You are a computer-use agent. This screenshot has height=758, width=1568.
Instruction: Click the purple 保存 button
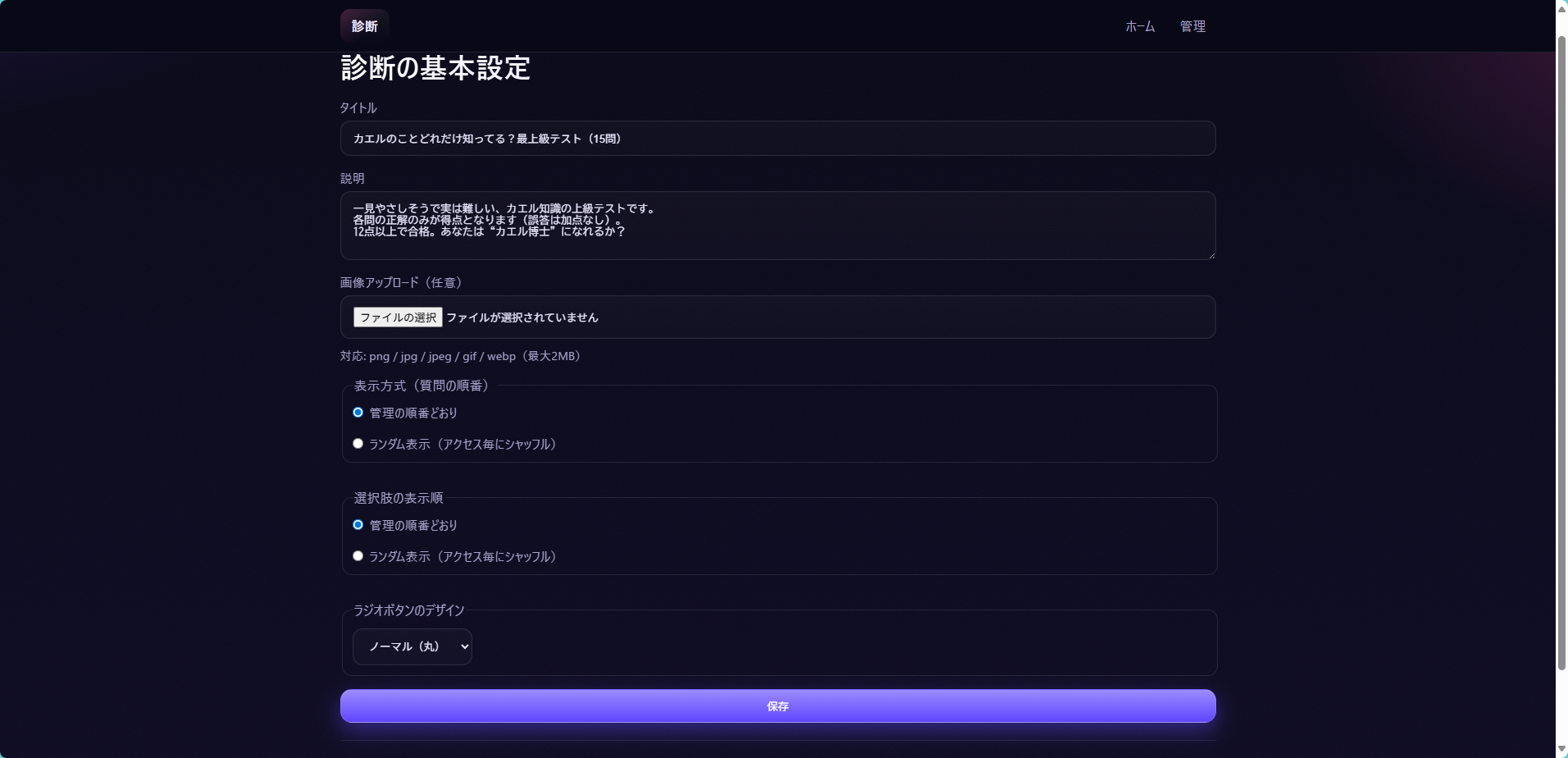coord(777,706)
